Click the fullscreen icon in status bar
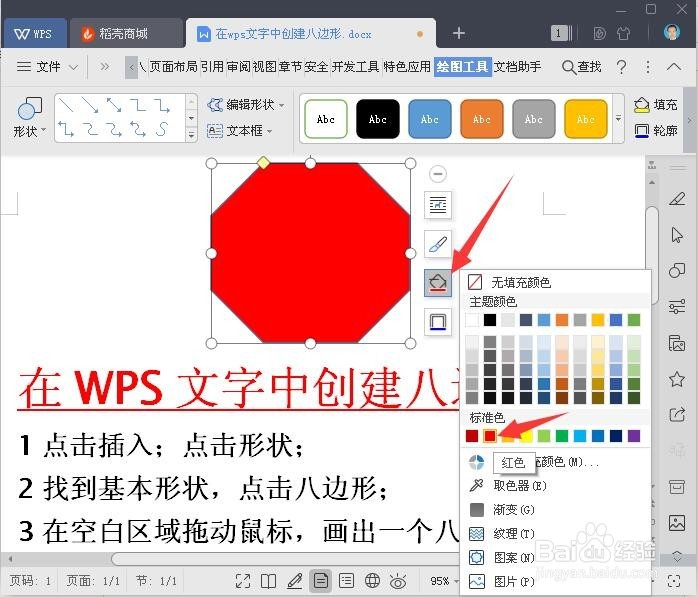The width and height of the screenshot is (698, 597). pos(243,581)
